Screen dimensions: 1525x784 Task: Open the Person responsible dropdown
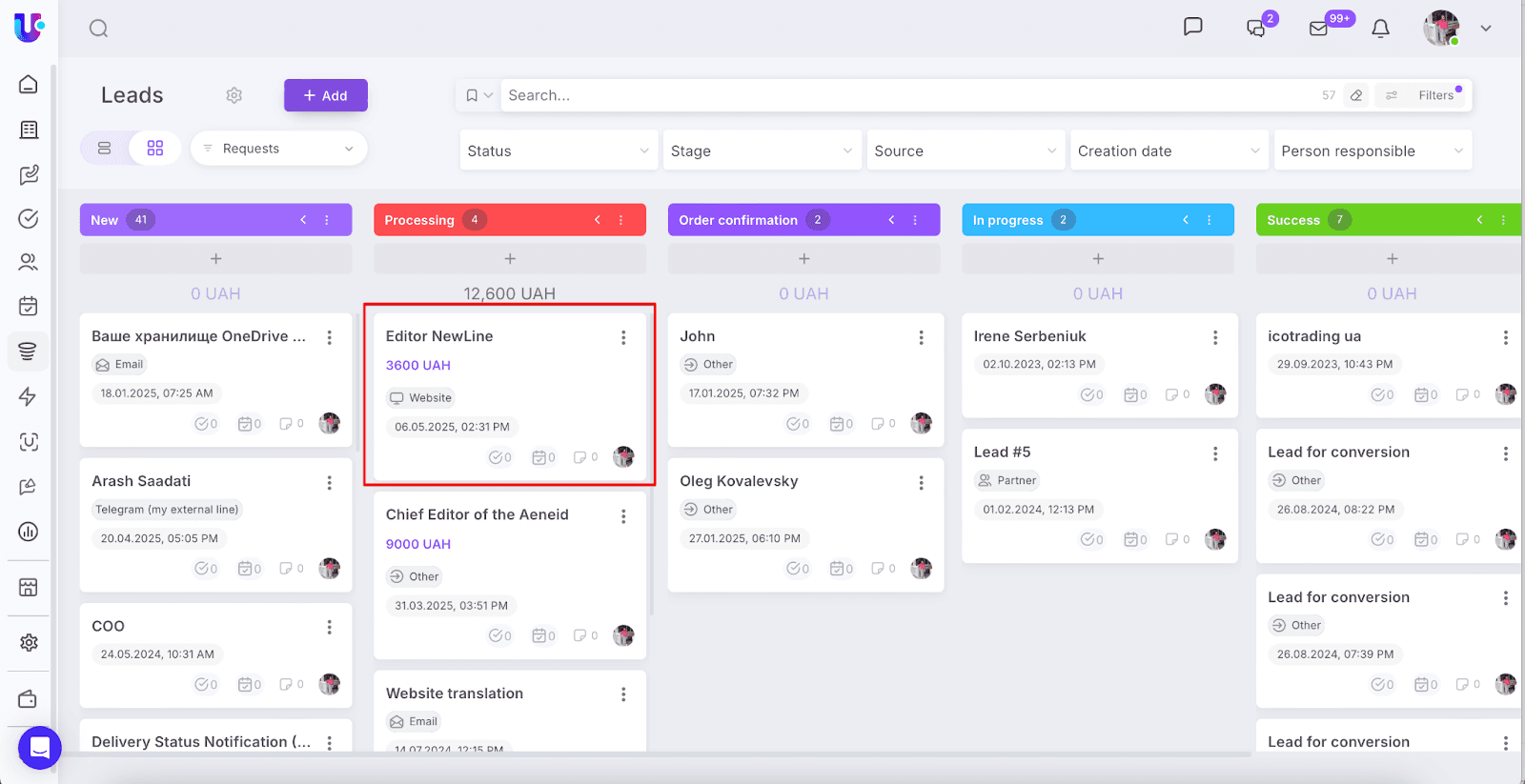[x=1372, y=151]
